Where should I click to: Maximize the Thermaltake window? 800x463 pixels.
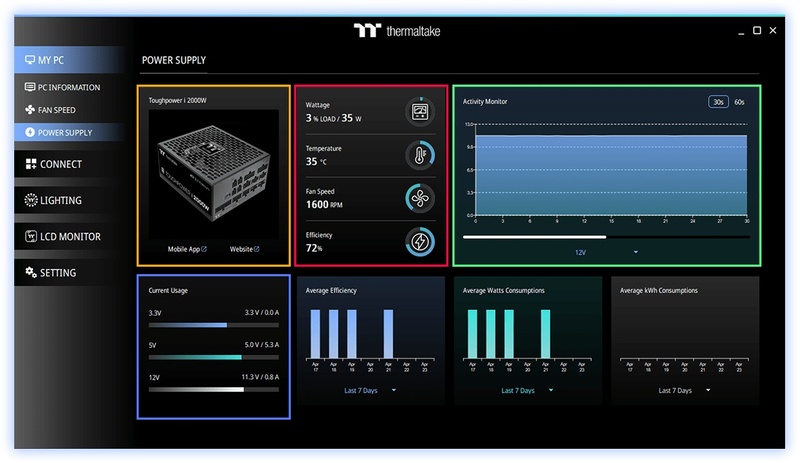click(757, 31)
